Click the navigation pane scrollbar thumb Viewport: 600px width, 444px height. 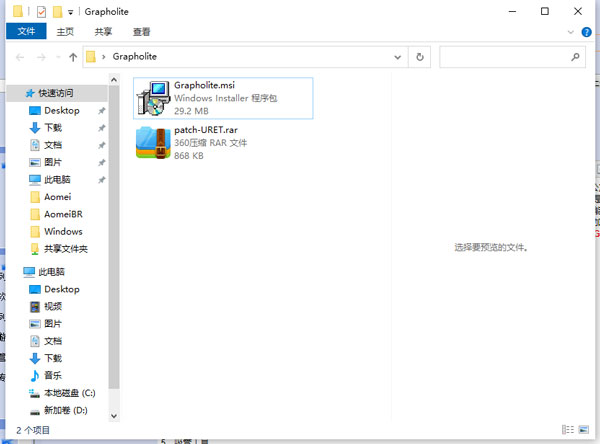point(114,237)
